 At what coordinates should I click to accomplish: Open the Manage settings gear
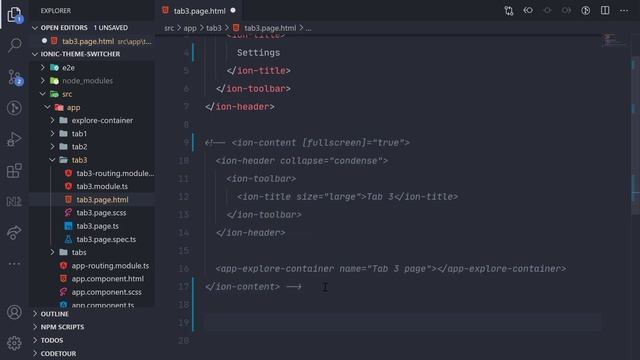14,343
